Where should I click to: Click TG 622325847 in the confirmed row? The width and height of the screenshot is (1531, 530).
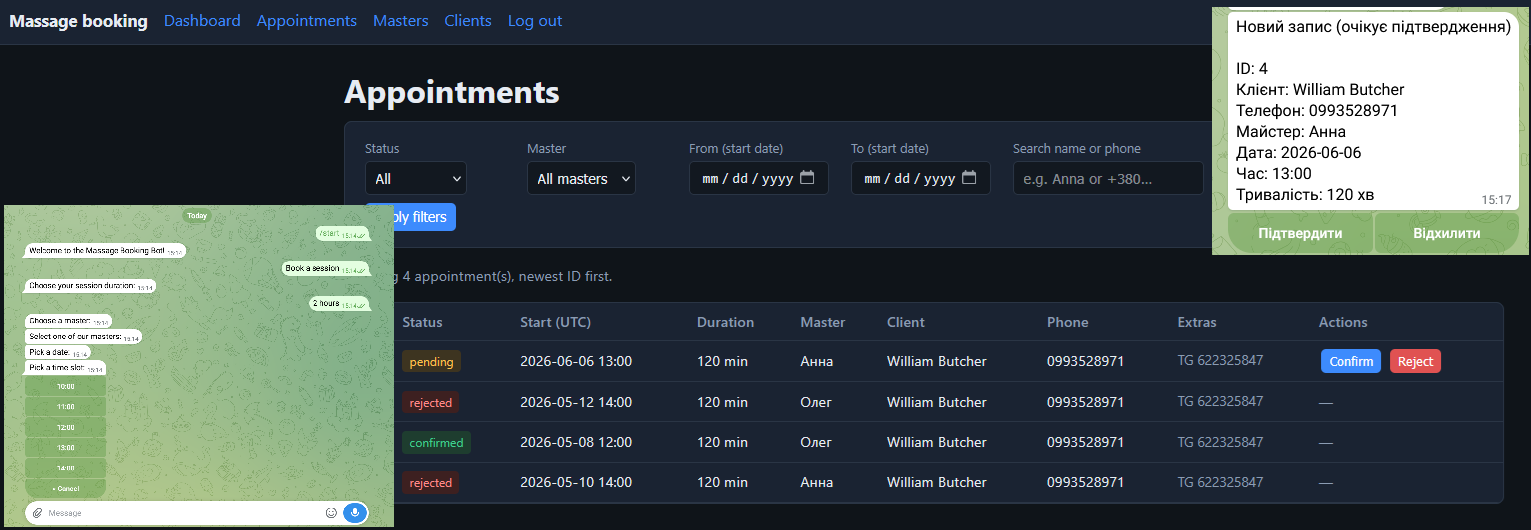1220,441
